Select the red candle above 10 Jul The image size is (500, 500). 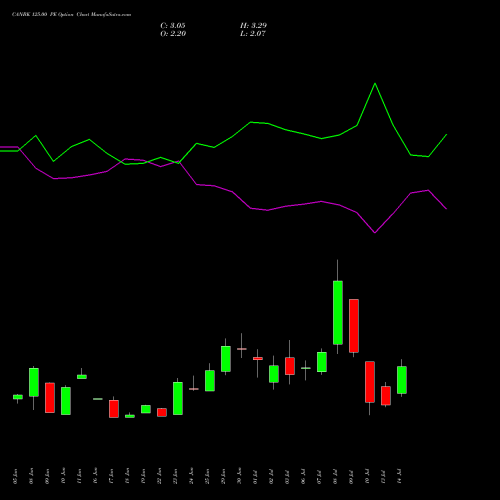pyautogui.click(x=370, y=382)
